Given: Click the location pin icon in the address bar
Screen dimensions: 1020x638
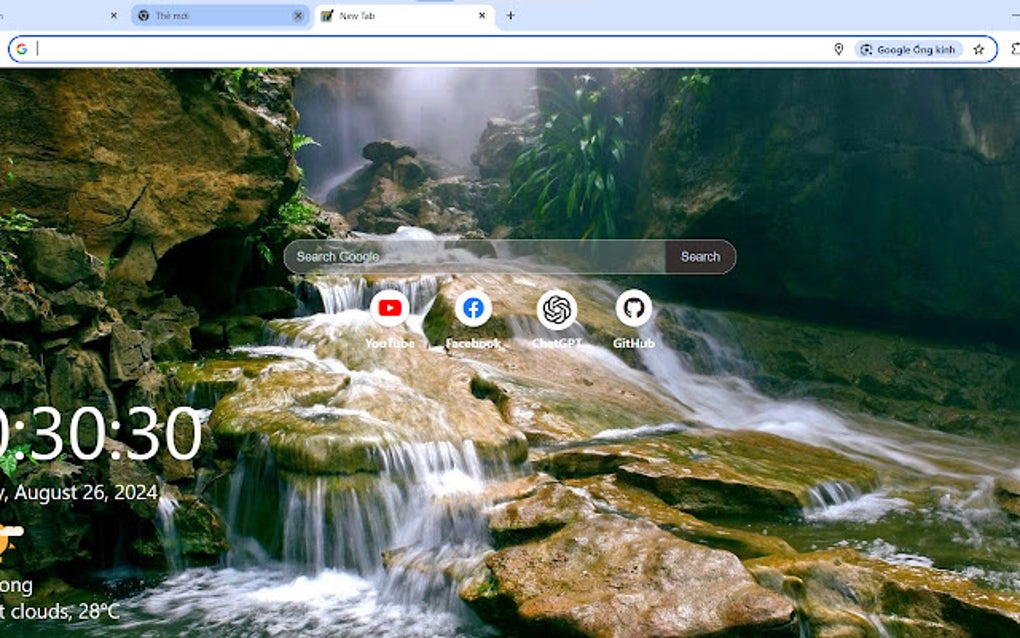Looking at the screenshot, I should click(x=840, y=48).
